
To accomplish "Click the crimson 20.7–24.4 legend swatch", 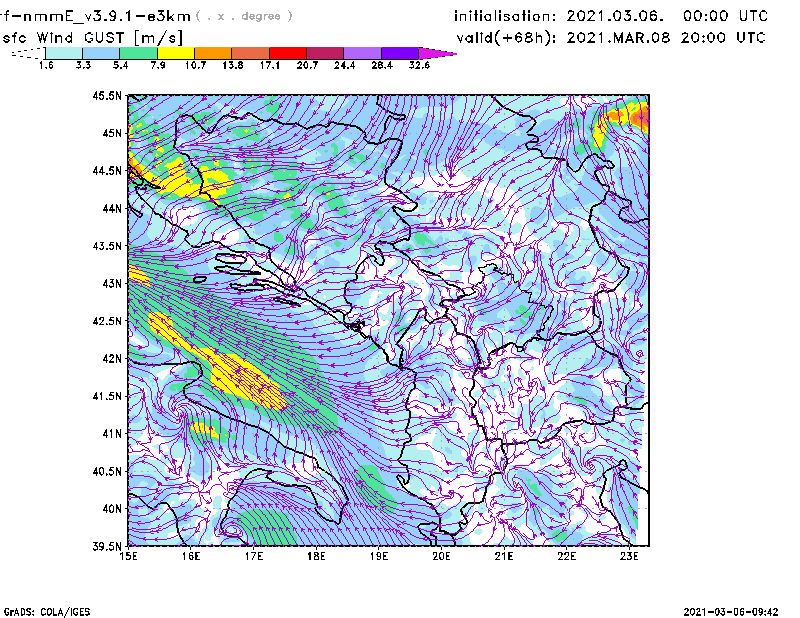I will [325, 53].
